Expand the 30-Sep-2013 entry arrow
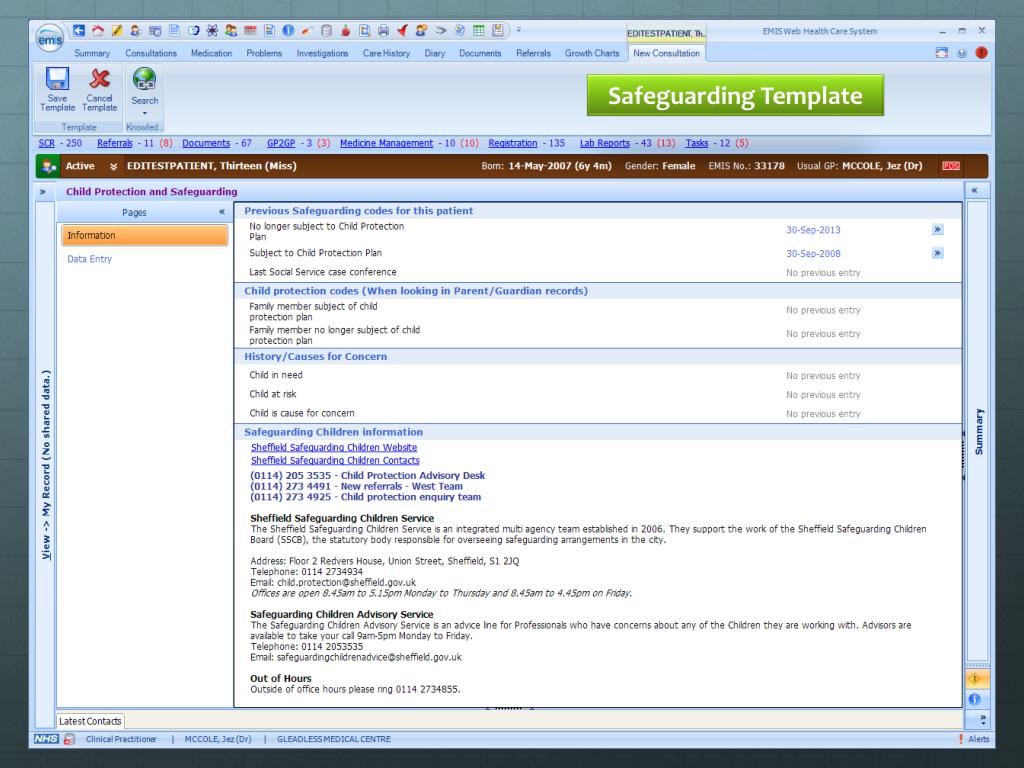1024x768 pixels. click(938, 229)
